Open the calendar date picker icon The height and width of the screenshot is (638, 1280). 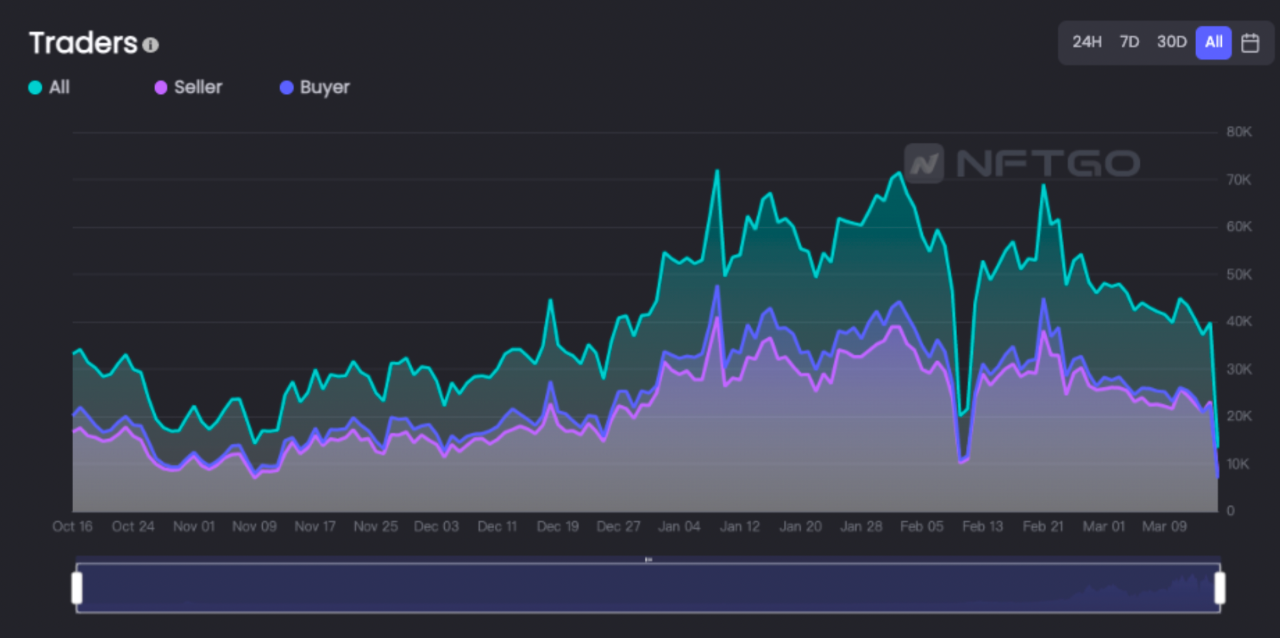click(1250, 42)
